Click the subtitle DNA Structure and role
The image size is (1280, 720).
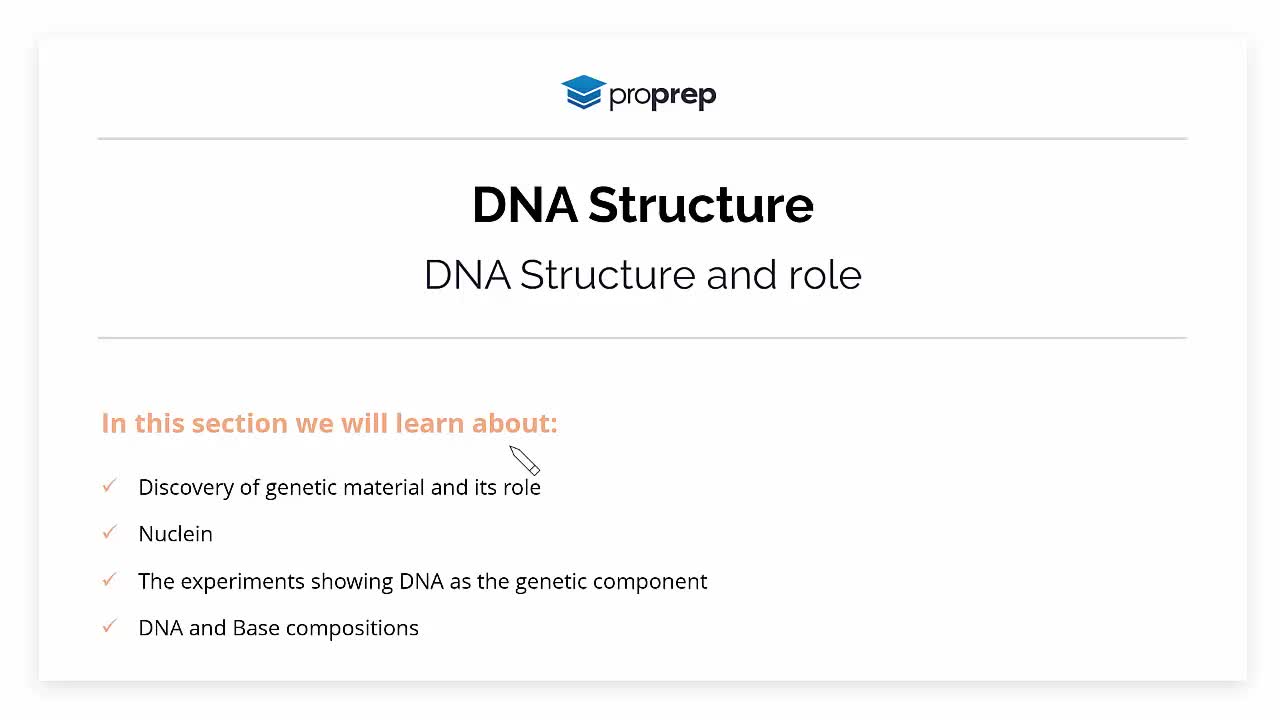coord(642,275)
